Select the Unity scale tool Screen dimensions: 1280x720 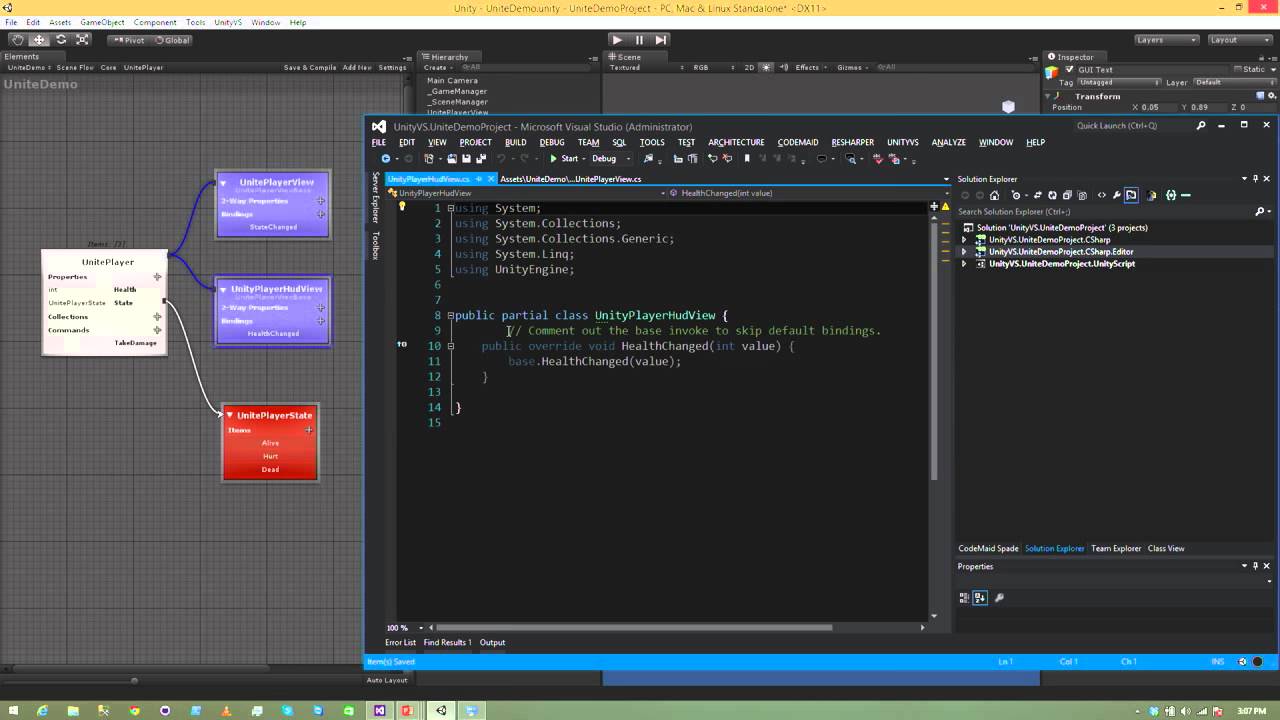[x=83, y=40]
